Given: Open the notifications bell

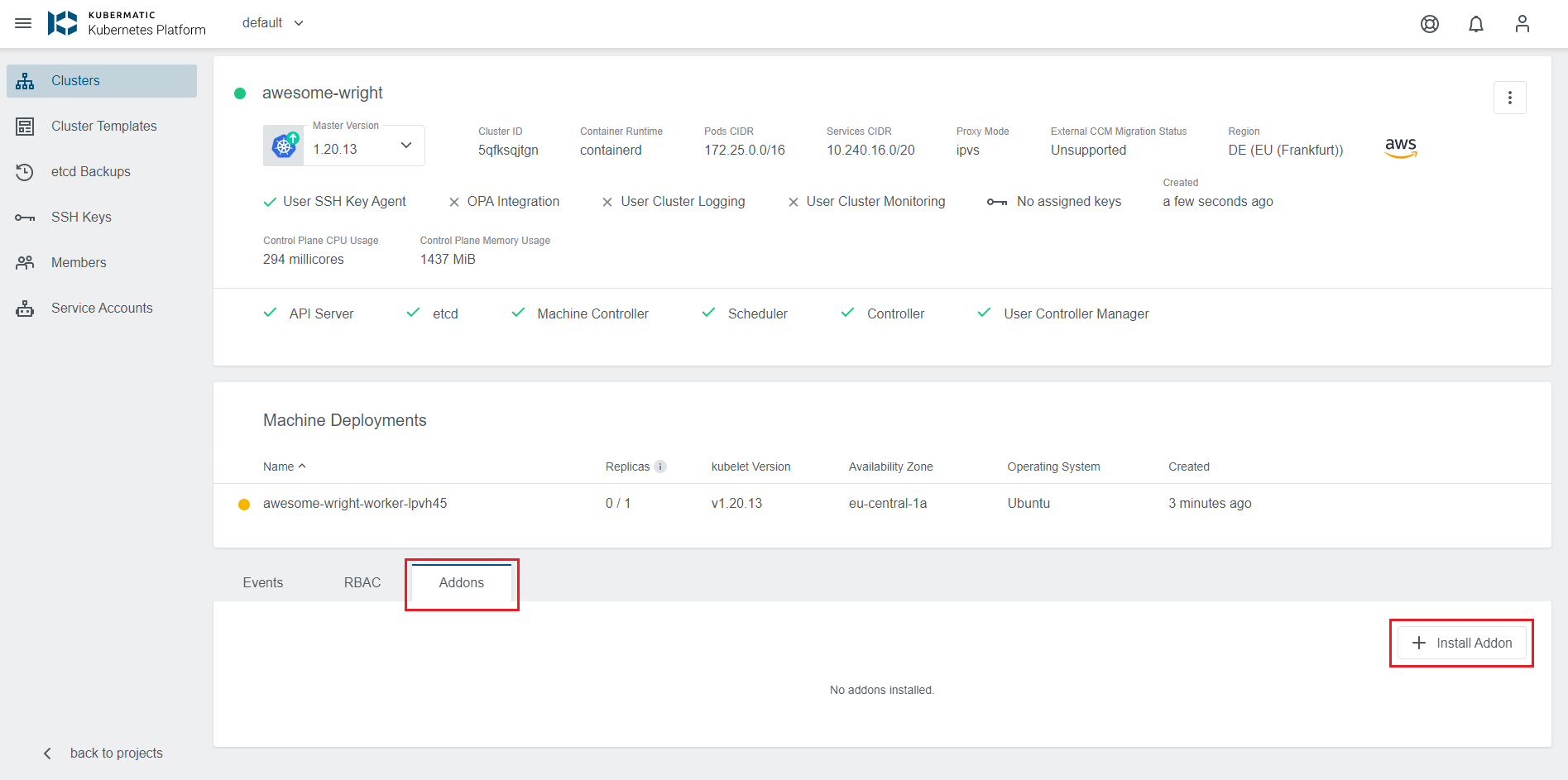Looking at the screenshot, I should tap(1476, 24).
